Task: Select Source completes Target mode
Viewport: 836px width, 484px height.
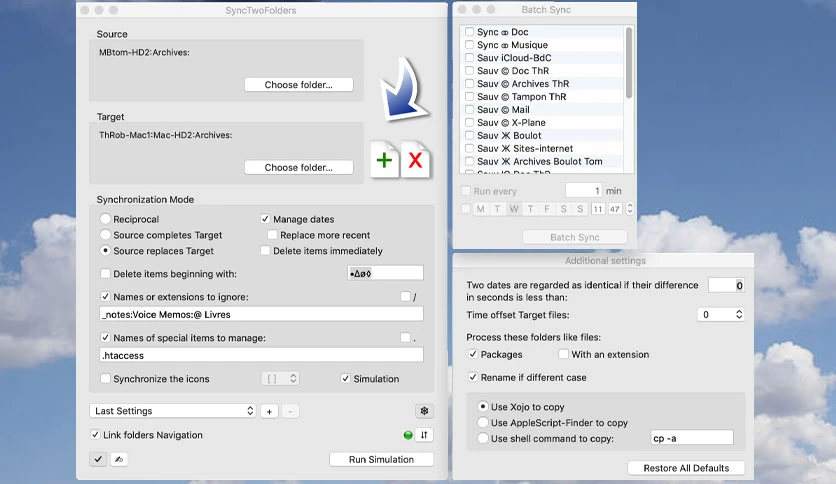Action: [x=106, y=235]
